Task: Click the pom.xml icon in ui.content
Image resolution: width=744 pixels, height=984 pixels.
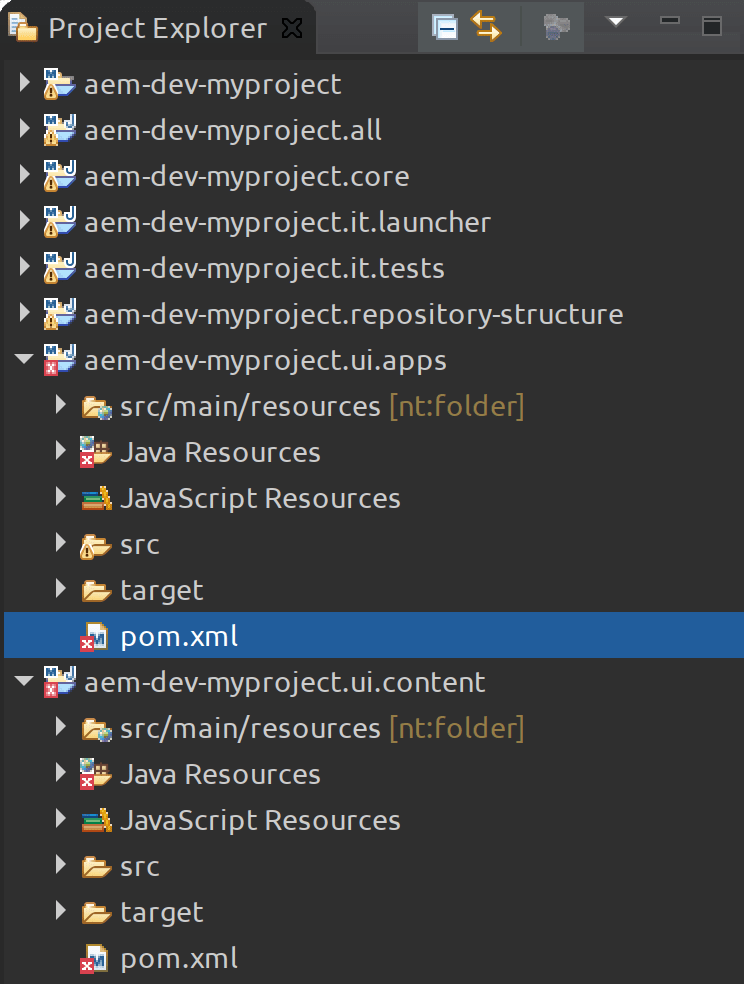Action: [x=94, y=958]
